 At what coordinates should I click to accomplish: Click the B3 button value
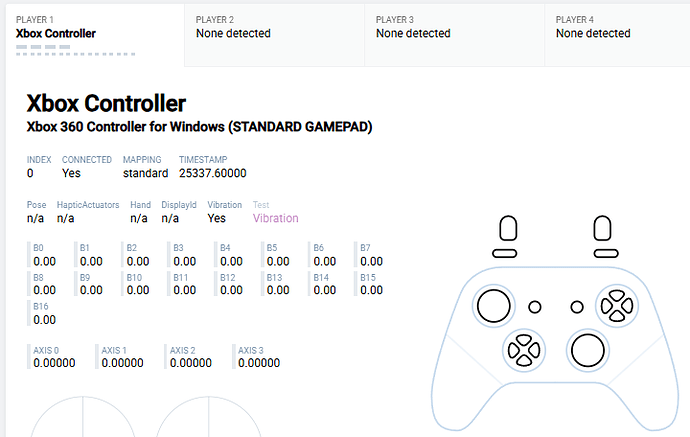click(184, 261)
